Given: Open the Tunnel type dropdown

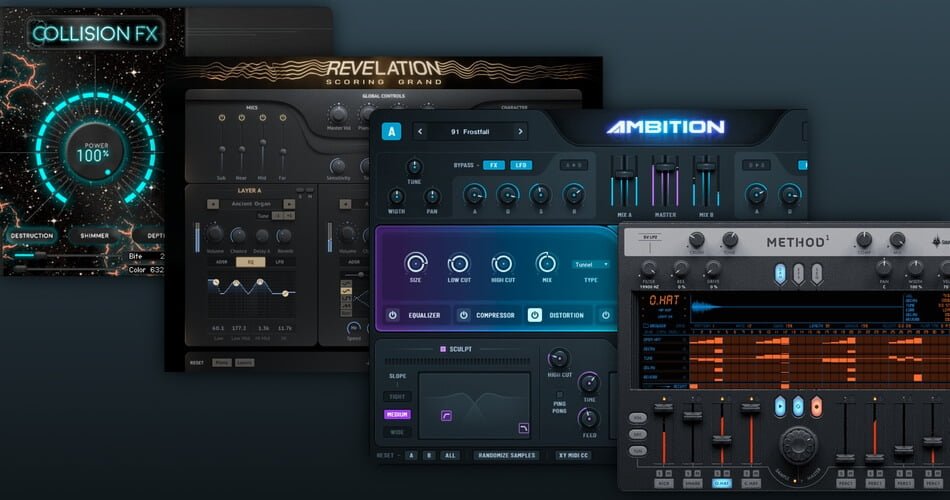Looking at the screenshot, I should 591,264.
